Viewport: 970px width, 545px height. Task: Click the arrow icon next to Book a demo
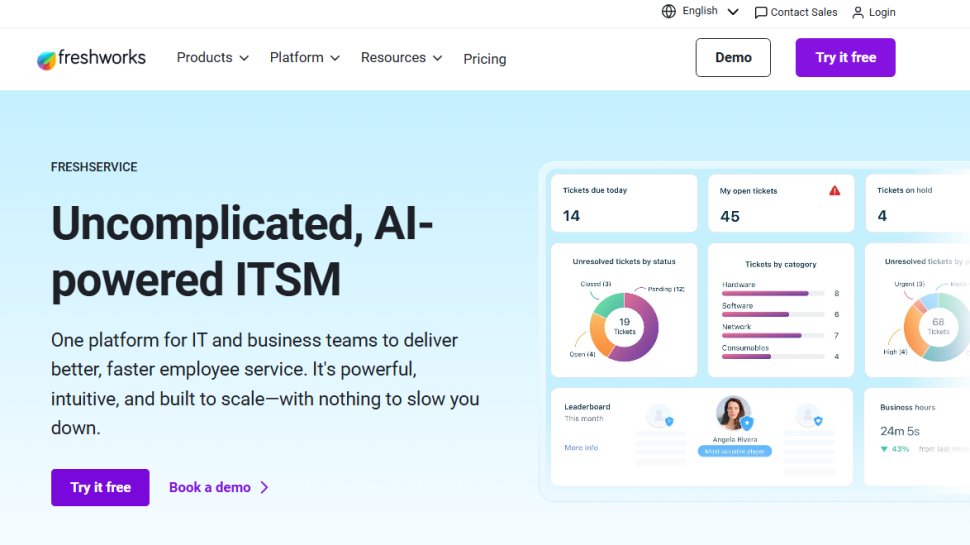[265, 487]
